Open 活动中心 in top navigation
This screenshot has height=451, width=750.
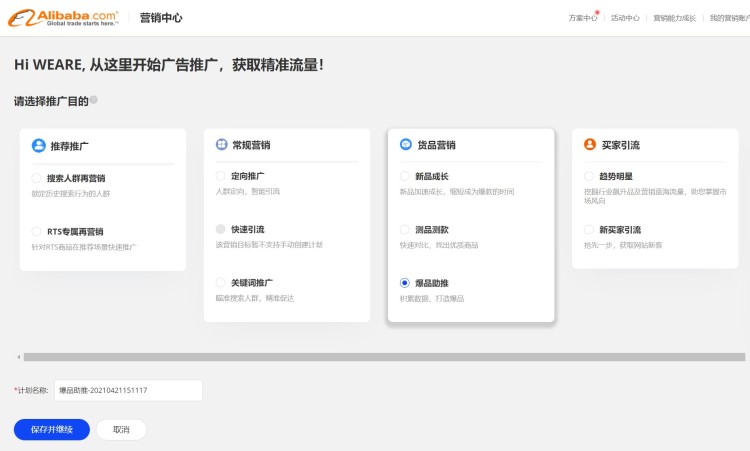pyautogui.click(x=625, y=18)
